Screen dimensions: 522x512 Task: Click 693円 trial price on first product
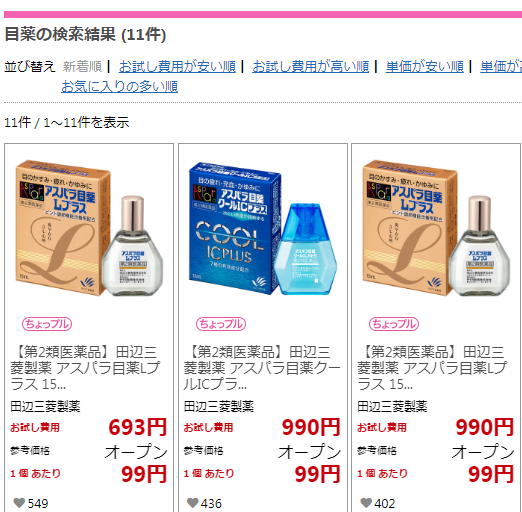(137, 427)
